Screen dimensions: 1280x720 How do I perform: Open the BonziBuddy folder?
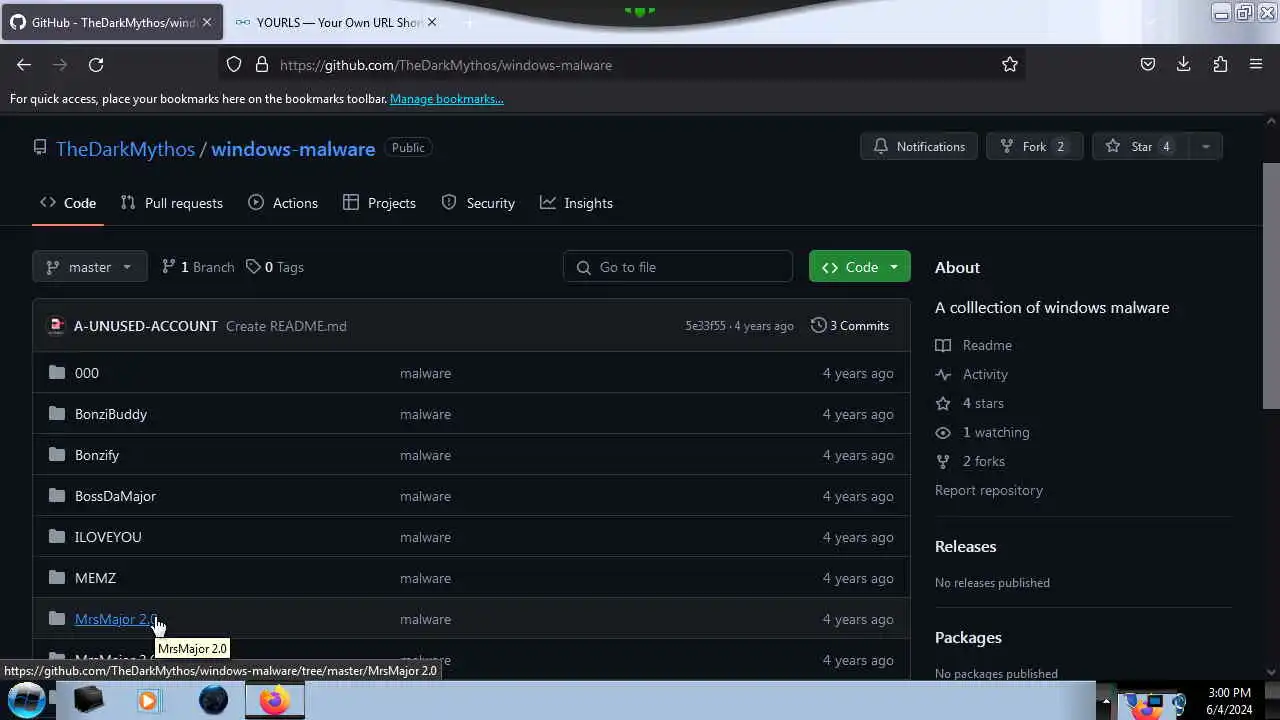coord(111,414)
